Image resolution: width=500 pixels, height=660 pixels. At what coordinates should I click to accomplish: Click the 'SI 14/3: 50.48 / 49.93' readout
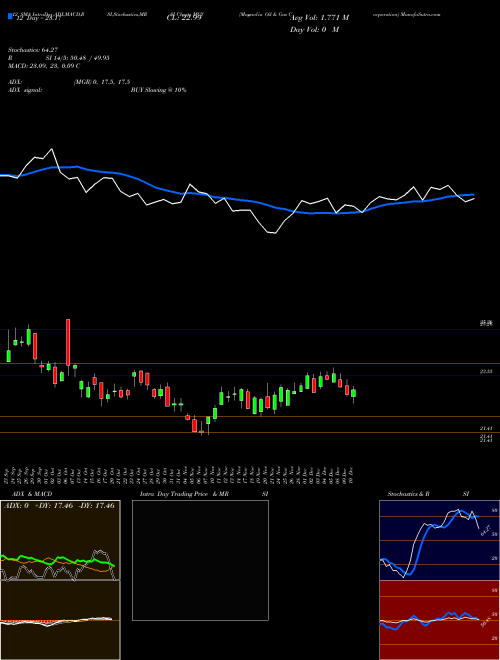tap(78, 58)
